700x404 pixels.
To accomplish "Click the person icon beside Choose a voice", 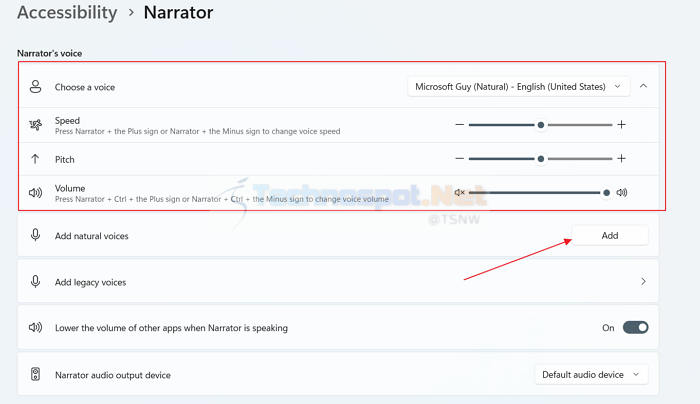I will [x=35, y=87].
